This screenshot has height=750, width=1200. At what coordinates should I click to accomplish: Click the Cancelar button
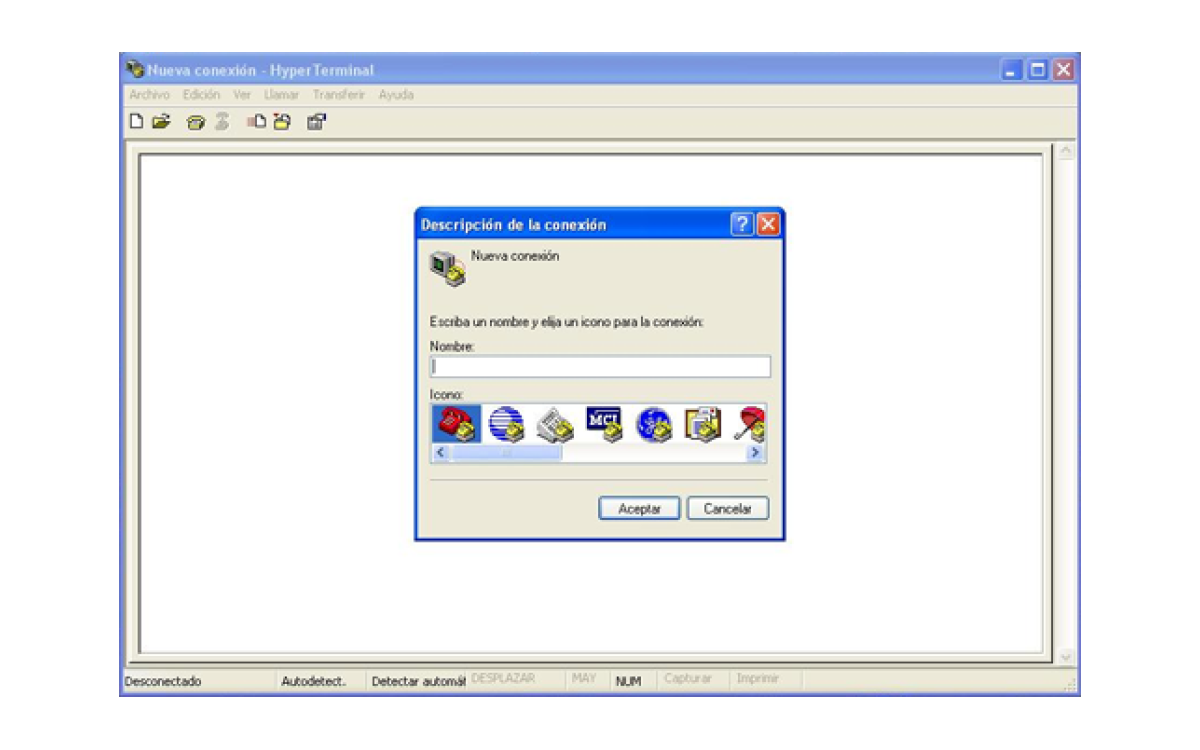coord(728,509)
